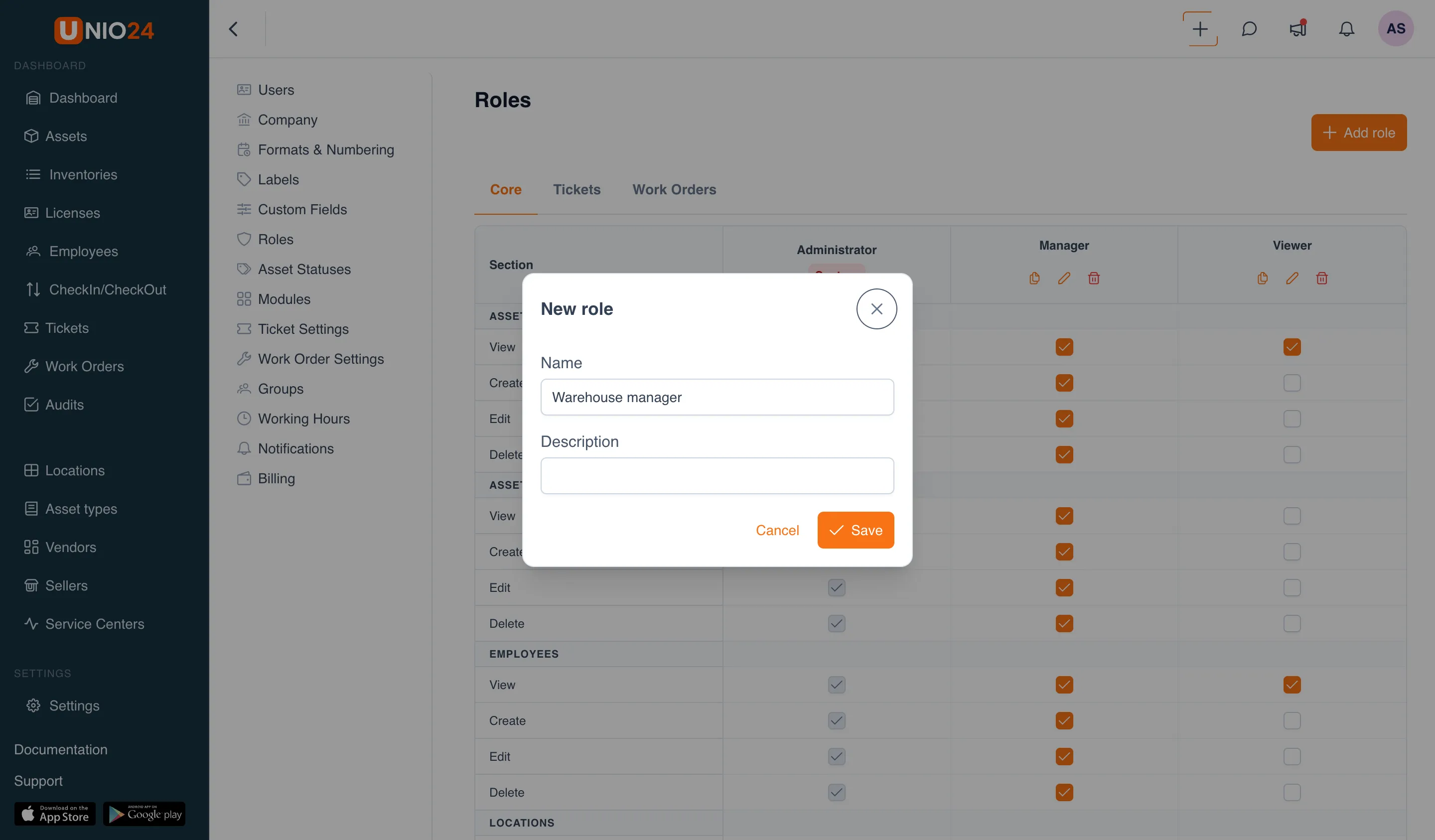The height and width of the screenshot is (840, 1435).
Task: Delete the Manager role
Action: pos(1093,278)
